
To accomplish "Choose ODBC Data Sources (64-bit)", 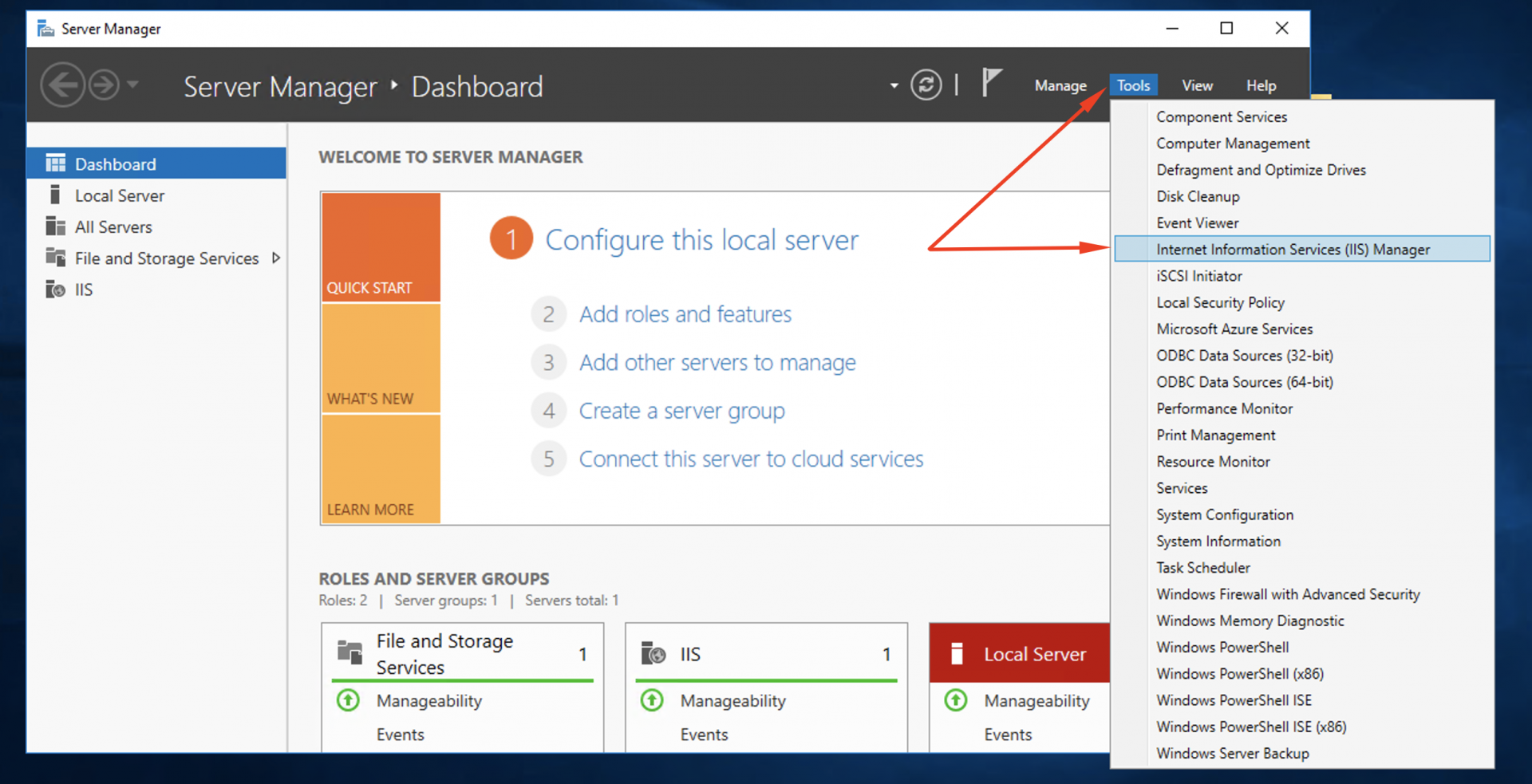I will click(1302, 382).
